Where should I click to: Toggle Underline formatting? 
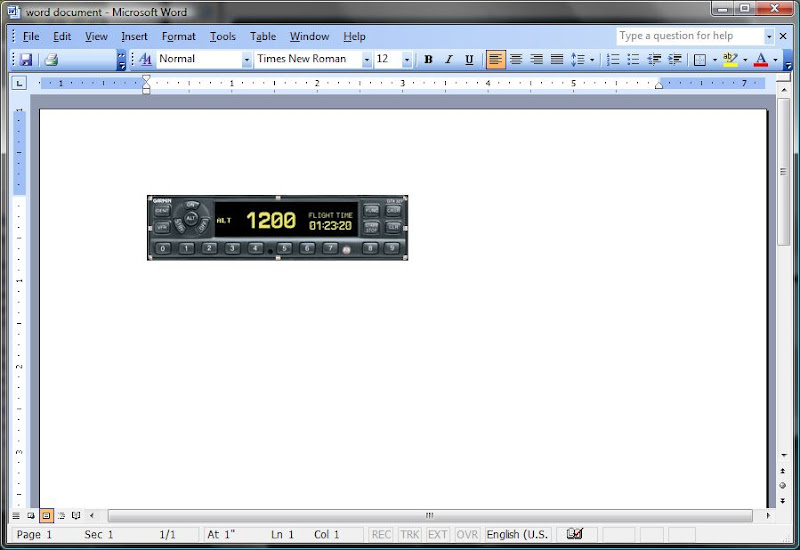click(x=469, y=60)
